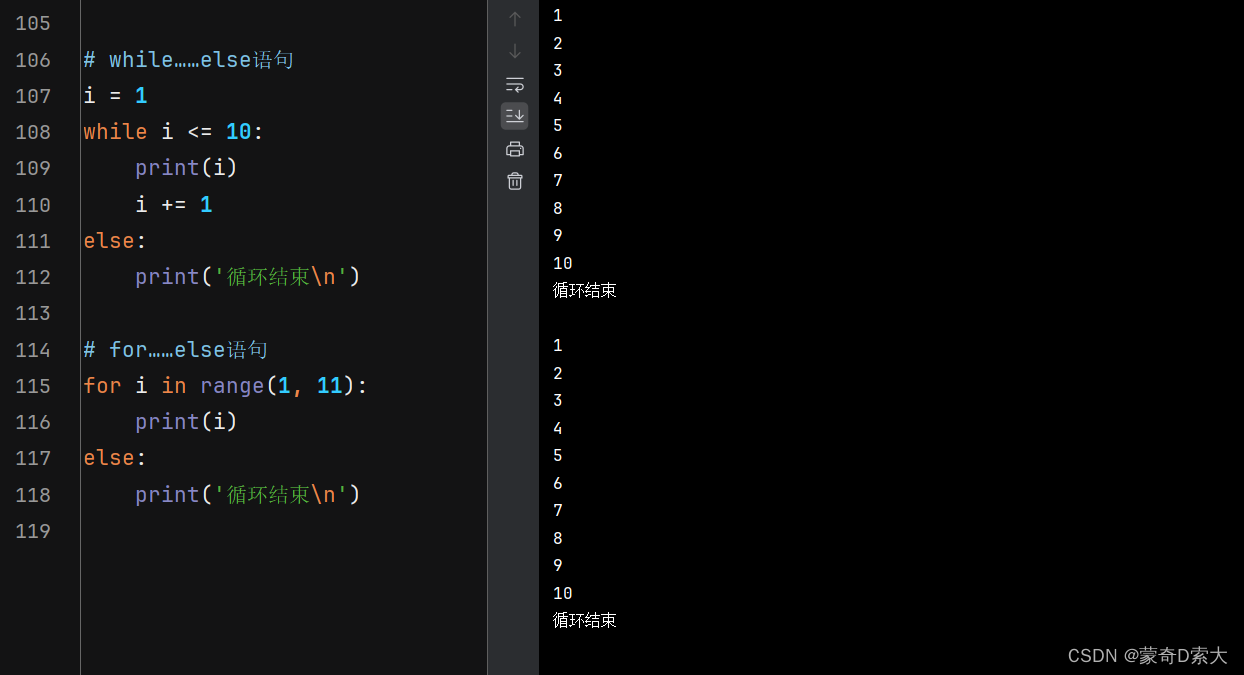Viewport: 1244px width, 675px height.
Task: Click the down arrow icon in console toolbar
Action: pyautogui.click(x=515, y=51)
